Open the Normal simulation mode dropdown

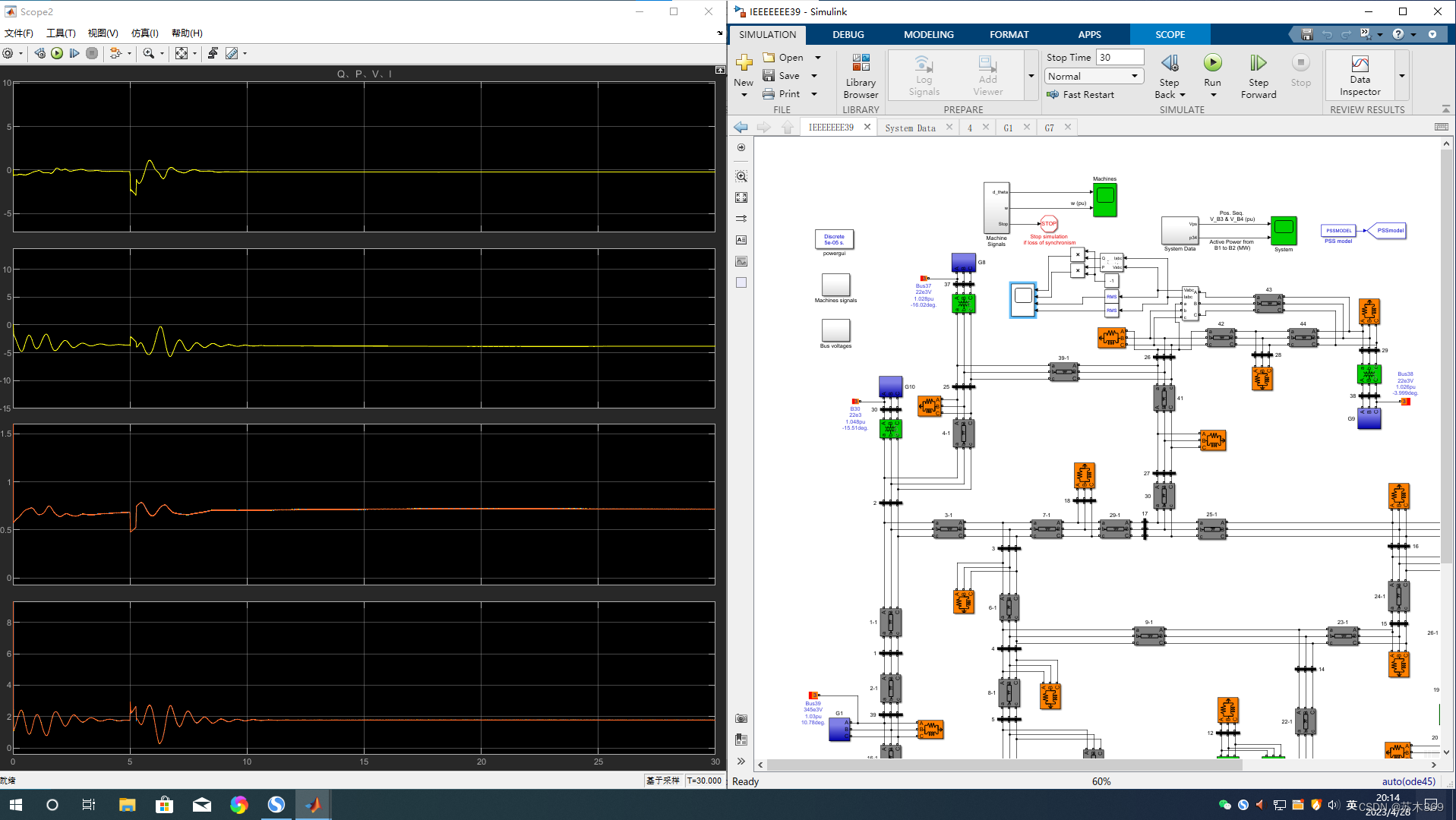(x=1094, y=76)
